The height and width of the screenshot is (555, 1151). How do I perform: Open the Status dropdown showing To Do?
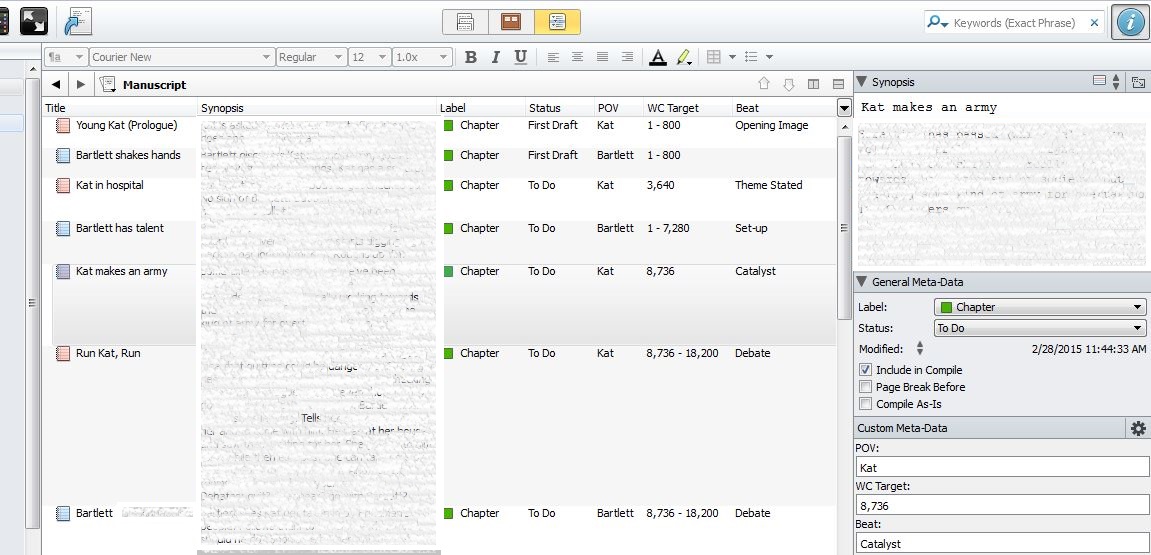1040,328
